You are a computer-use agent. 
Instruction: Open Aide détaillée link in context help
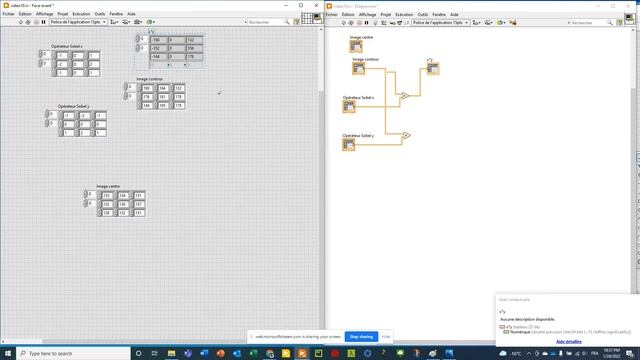pyautogui.click(x=569, y=342)
